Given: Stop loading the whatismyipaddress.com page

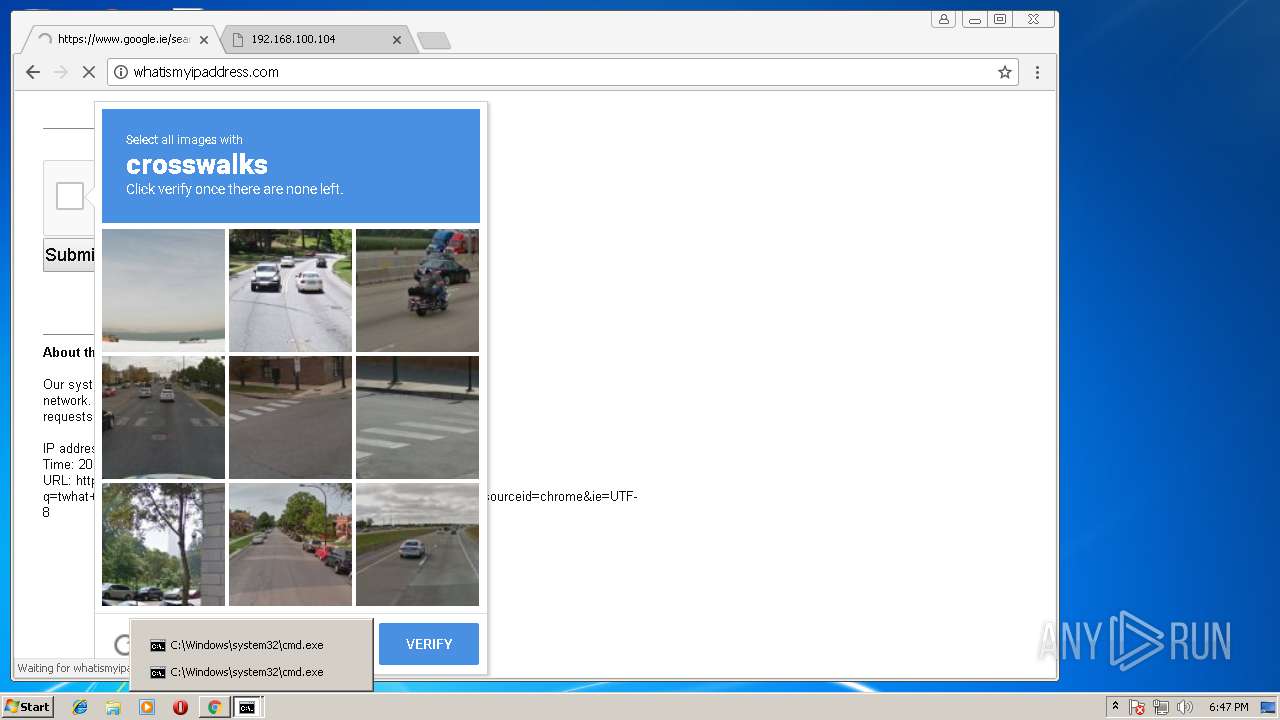Looking at the screenshot, I should coord(88,72).
